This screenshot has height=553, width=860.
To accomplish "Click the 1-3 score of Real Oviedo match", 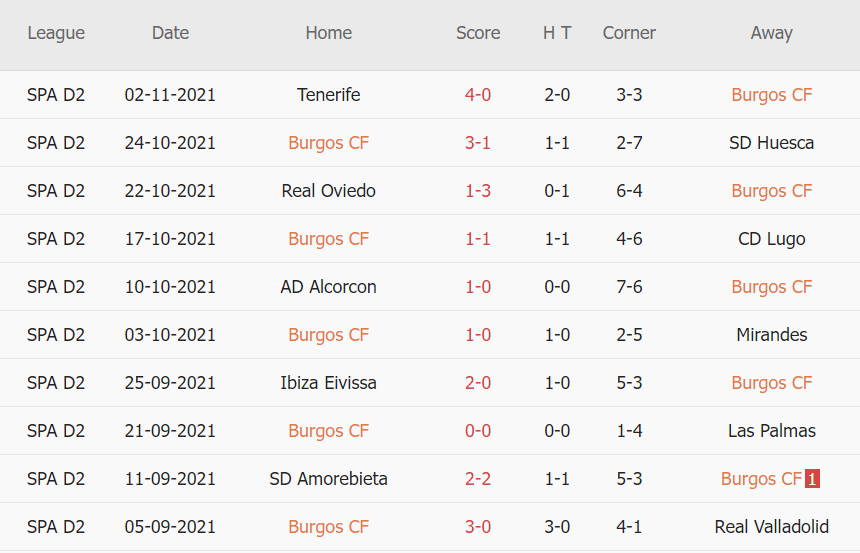I will point(478,191).
